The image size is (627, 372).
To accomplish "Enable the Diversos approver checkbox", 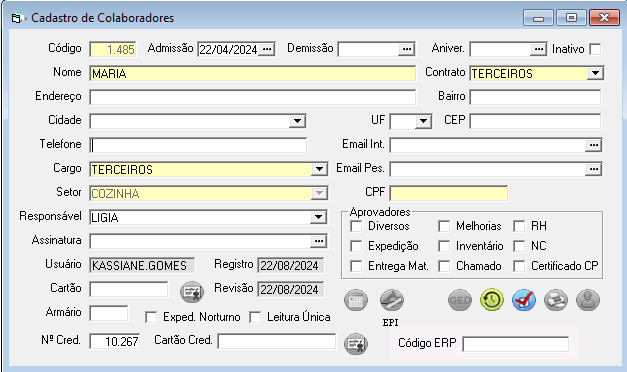I will (x=356, y=226).
